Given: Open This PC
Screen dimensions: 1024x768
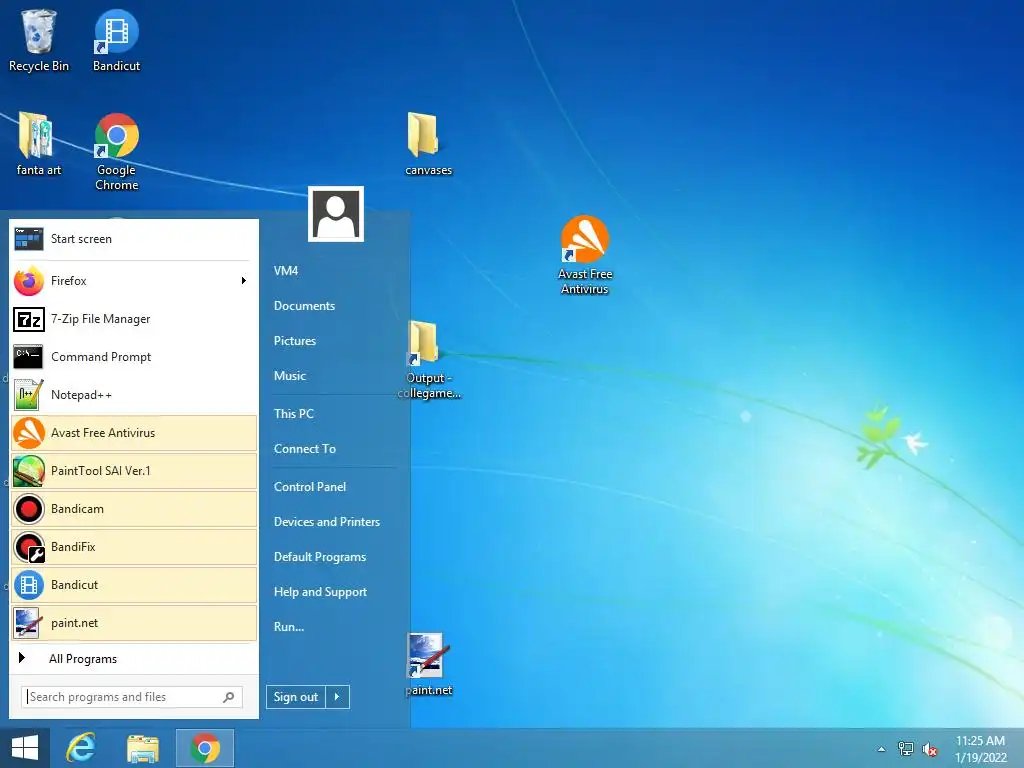Looking at the screenshot, I should point(294,413).
